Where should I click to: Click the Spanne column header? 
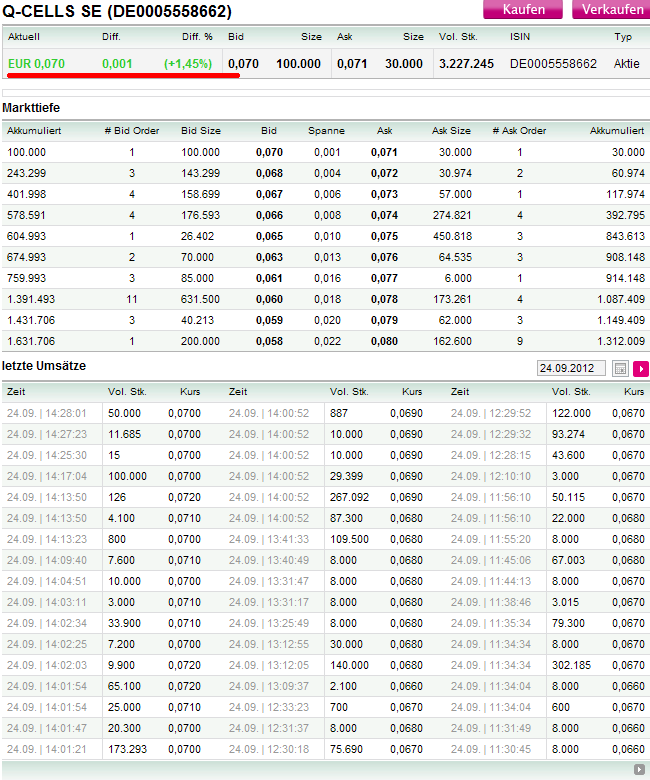(x=326, y=131)
